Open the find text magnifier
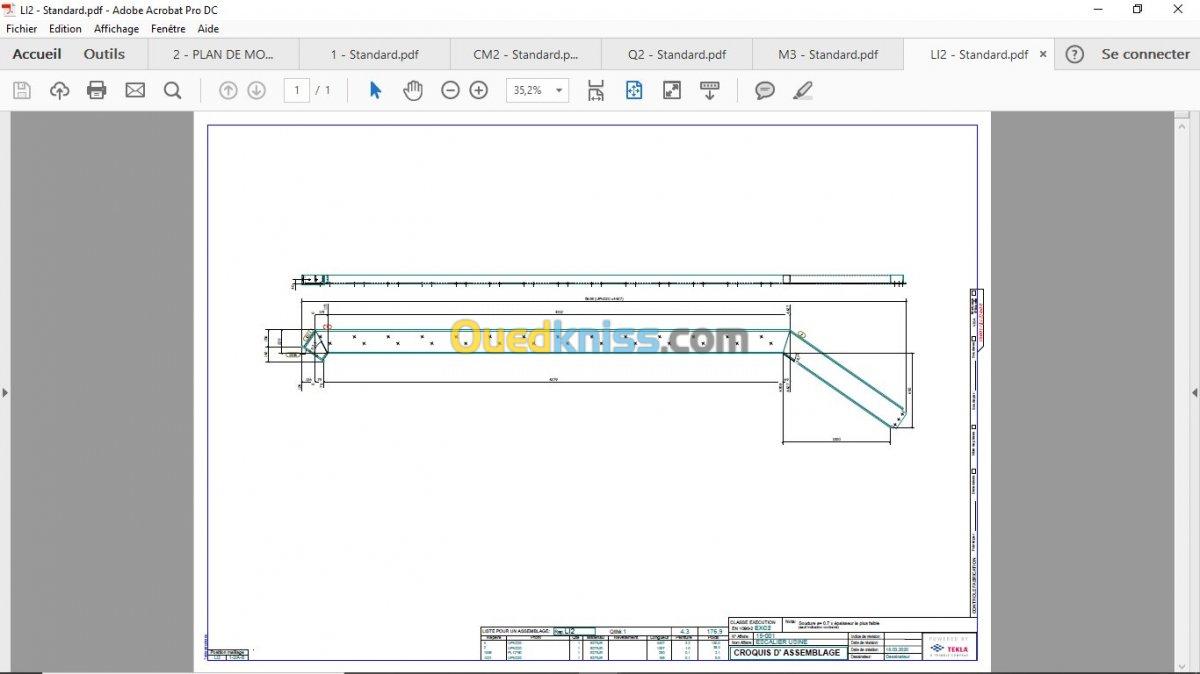Screen dimensions: 1200x674 click(x=172, y=91)
